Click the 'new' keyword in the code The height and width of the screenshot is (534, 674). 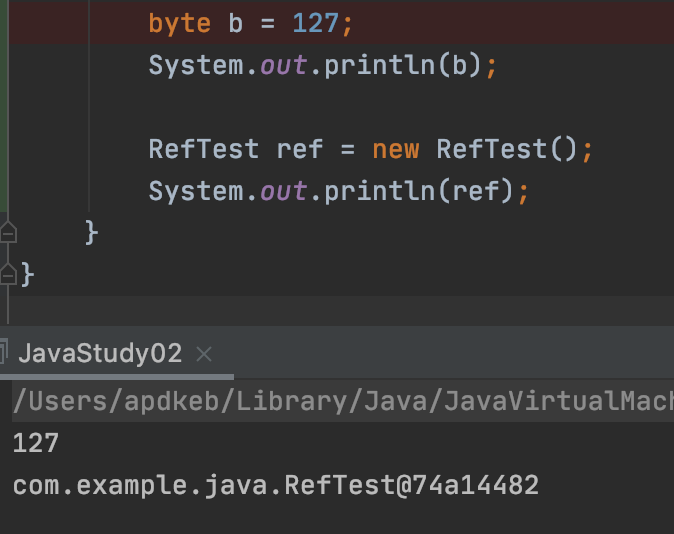coord(395,150)
